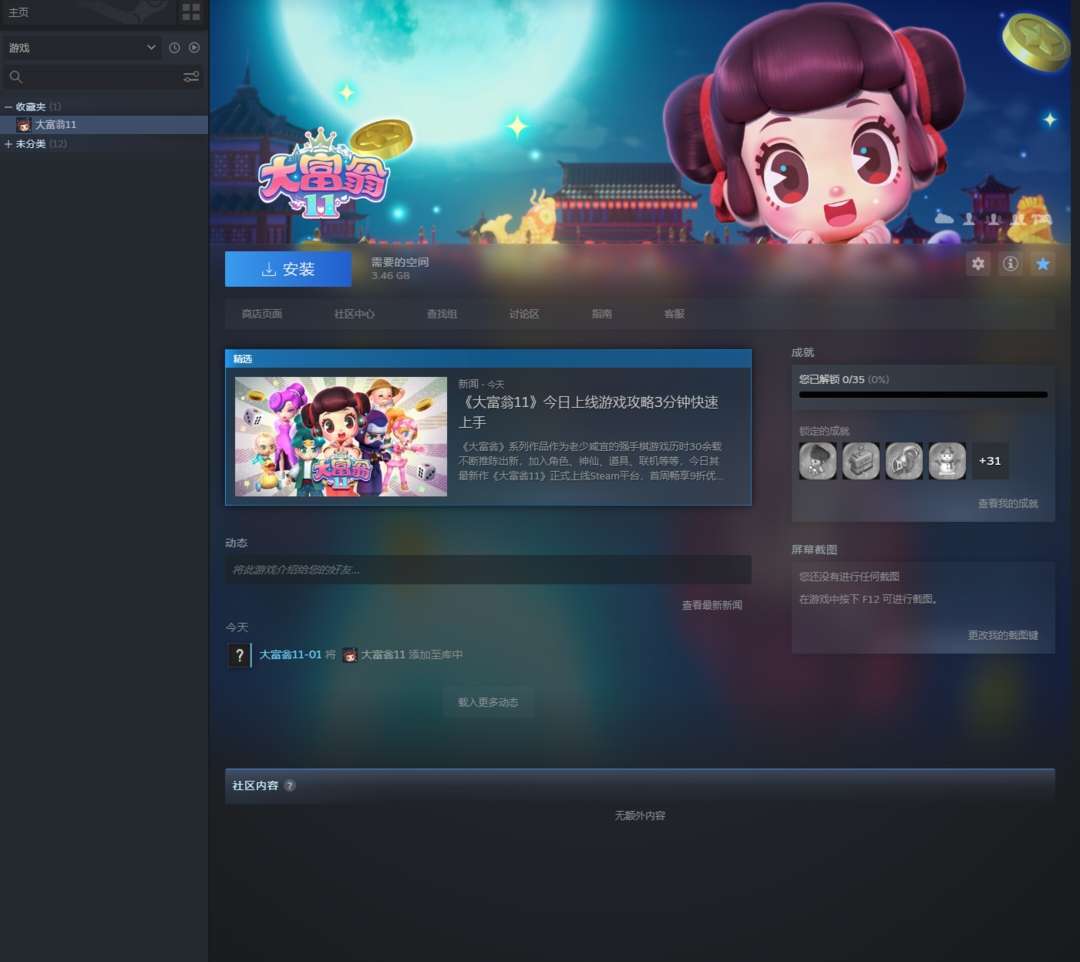Screen dimensions: 1080x962
Task: Sort library by recent activity clock icon
Action: click(174, 48)
